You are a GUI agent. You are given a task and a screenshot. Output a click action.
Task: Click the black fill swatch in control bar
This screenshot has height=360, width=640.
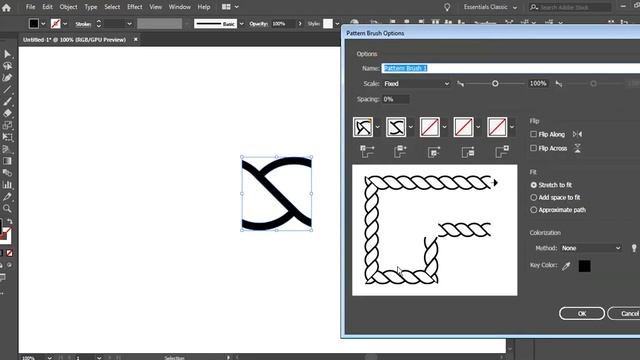pos(34,24)
